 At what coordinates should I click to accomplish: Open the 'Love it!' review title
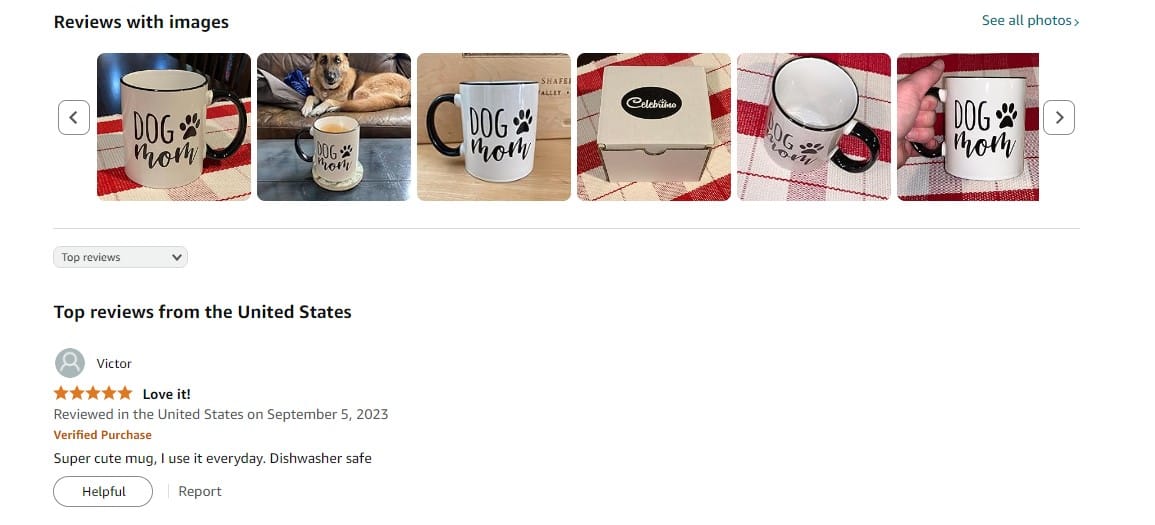tap(166, 394)
